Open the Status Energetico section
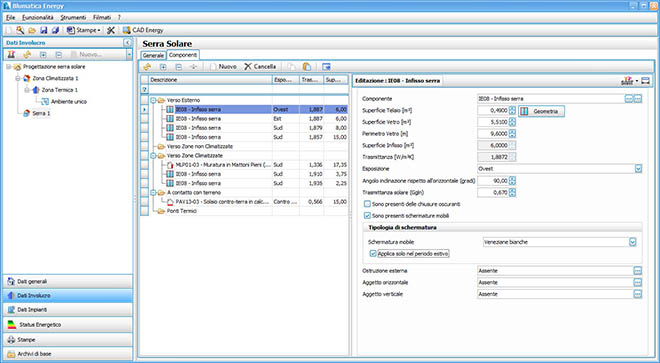 (67, 325)
